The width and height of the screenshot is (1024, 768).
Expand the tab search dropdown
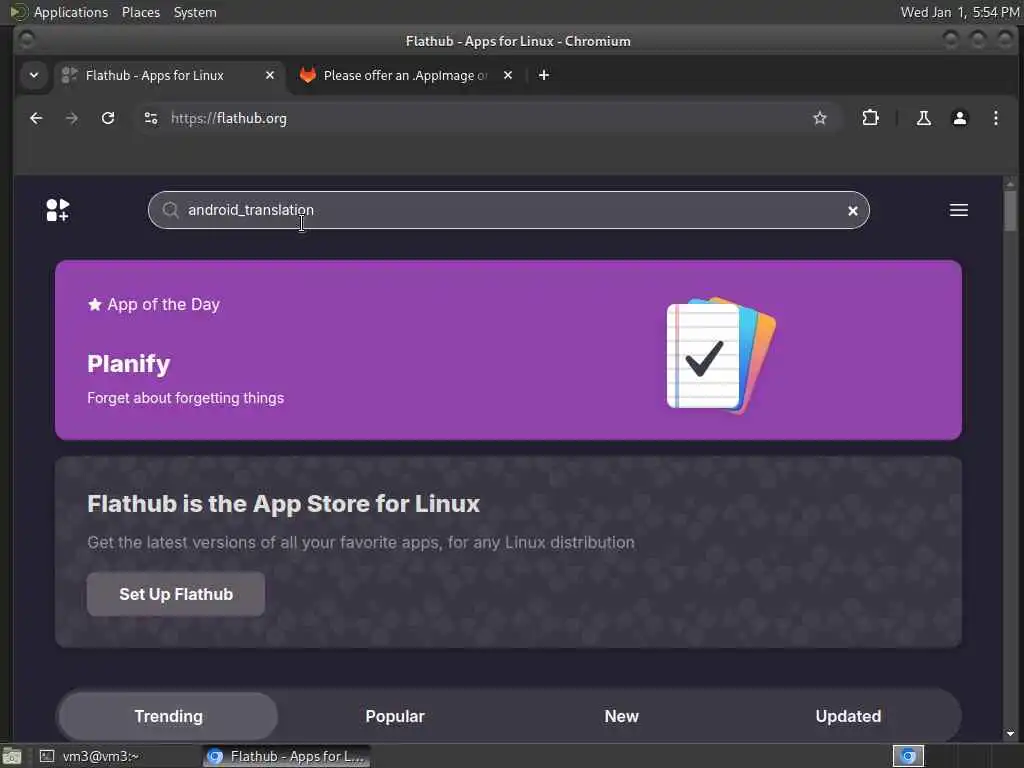tap(34, 75)
